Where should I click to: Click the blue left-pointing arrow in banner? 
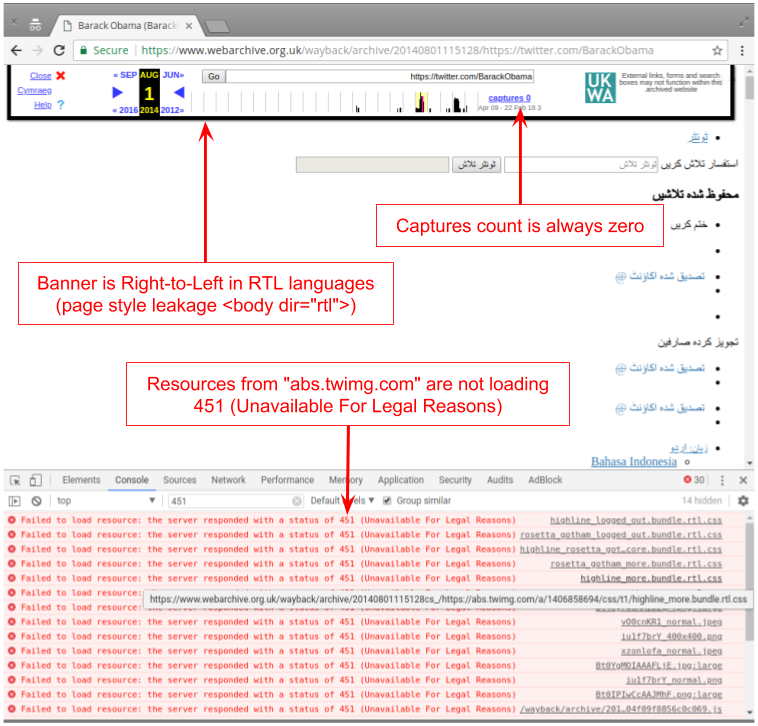click(179, 92)
